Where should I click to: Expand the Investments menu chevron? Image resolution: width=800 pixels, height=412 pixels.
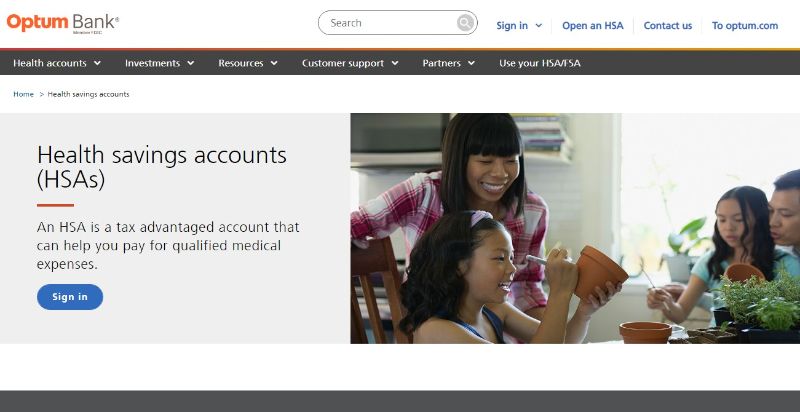[x=191, y=63]
